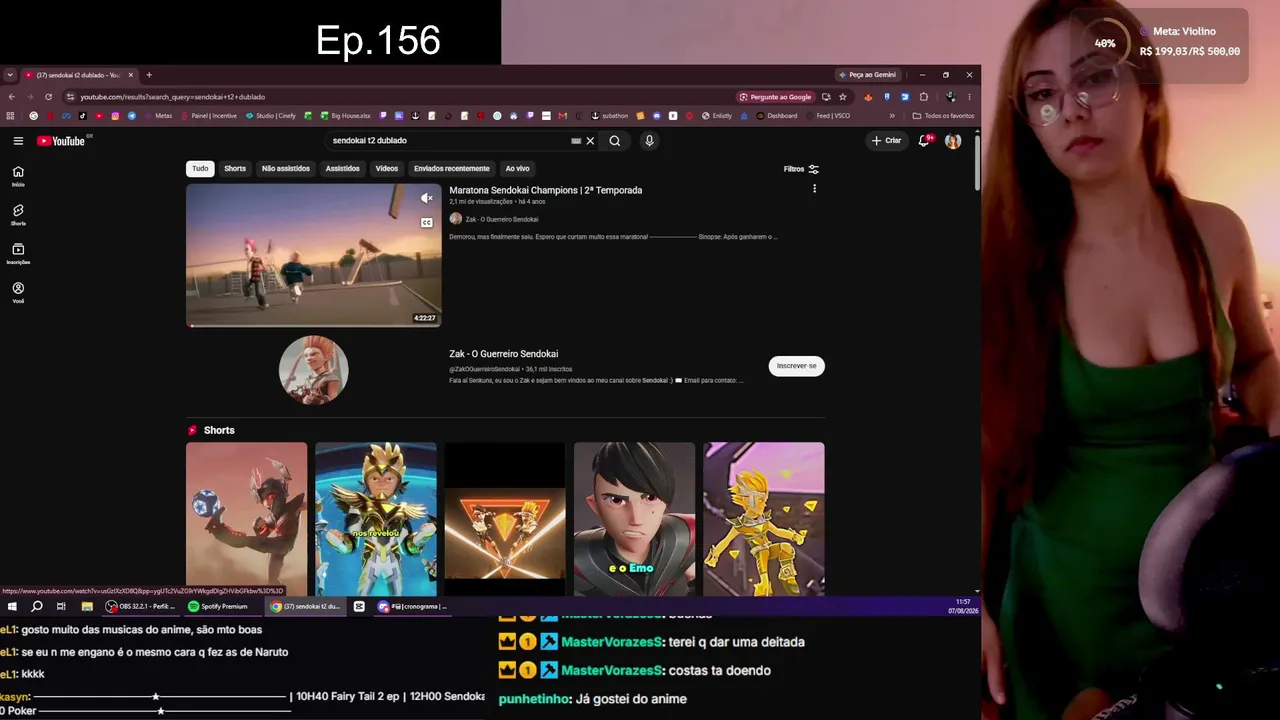This screenshot has height=720, width=1280.
Task: Open a new Chrome tab
Action: (x=149, y=75)
